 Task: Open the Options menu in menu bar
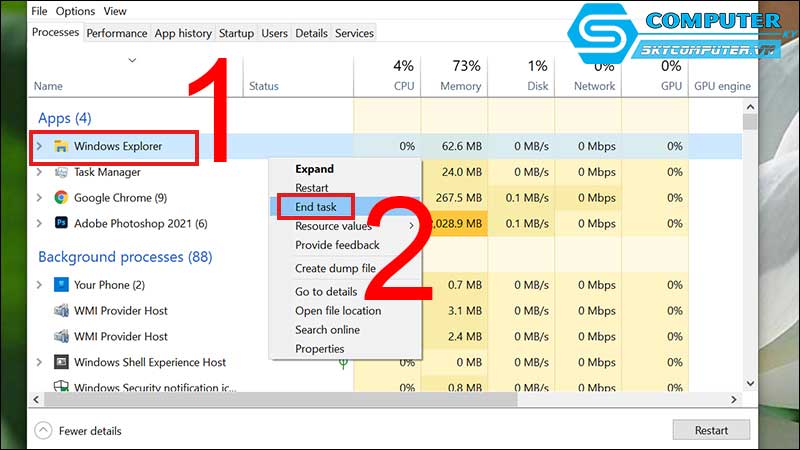click(x=75, y=11)
